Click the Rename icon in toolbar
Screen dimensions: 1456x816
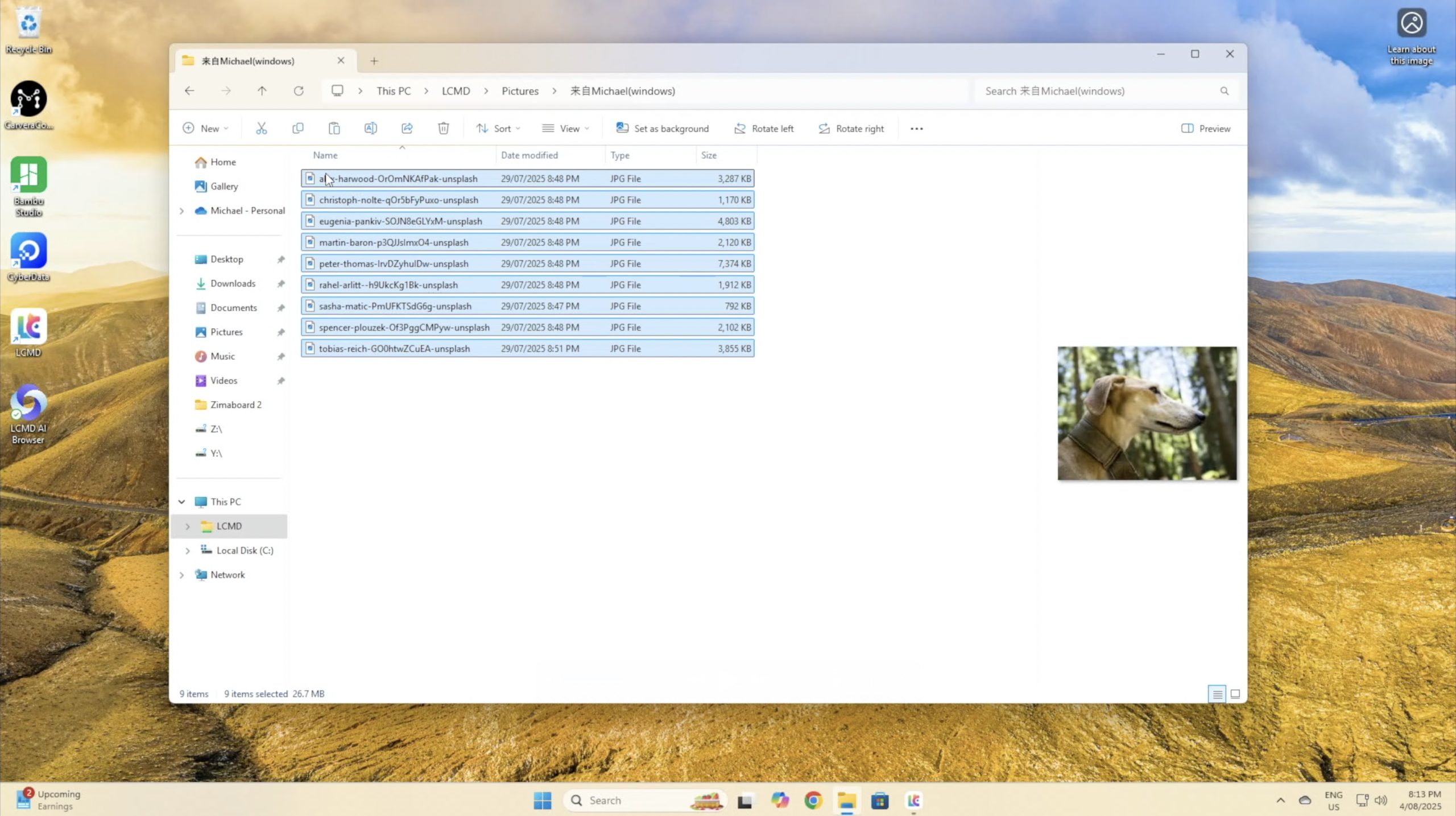click(370, 129)
